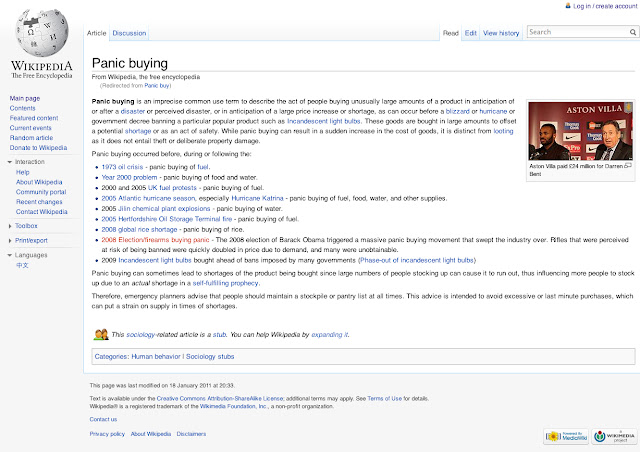Open the Aston Villa press photo
Image resolution: width=640 pixels, height=452 pixels.
[580, 131]
